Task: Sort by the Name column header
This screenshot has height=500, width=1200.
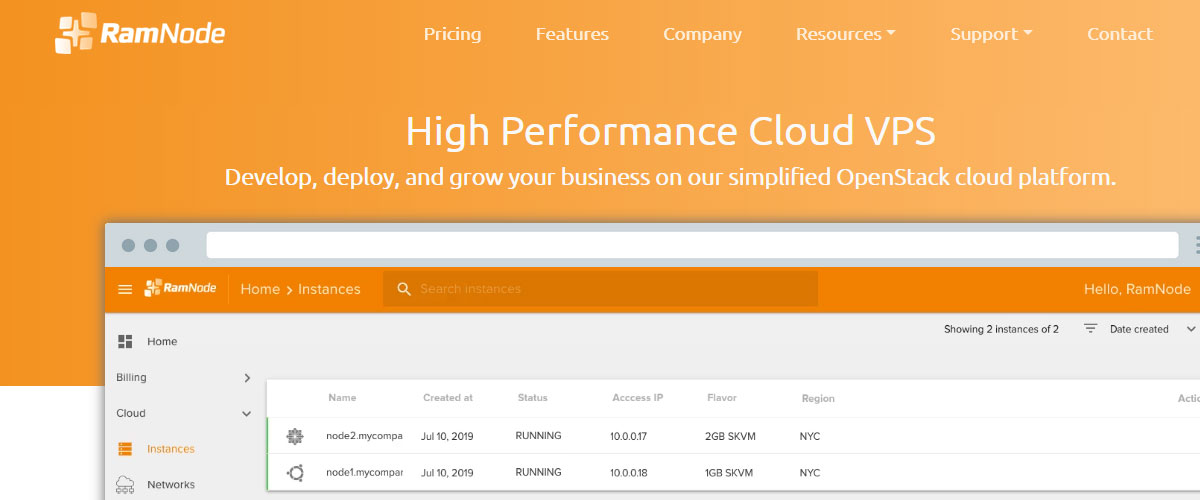Action: [342, 398]
